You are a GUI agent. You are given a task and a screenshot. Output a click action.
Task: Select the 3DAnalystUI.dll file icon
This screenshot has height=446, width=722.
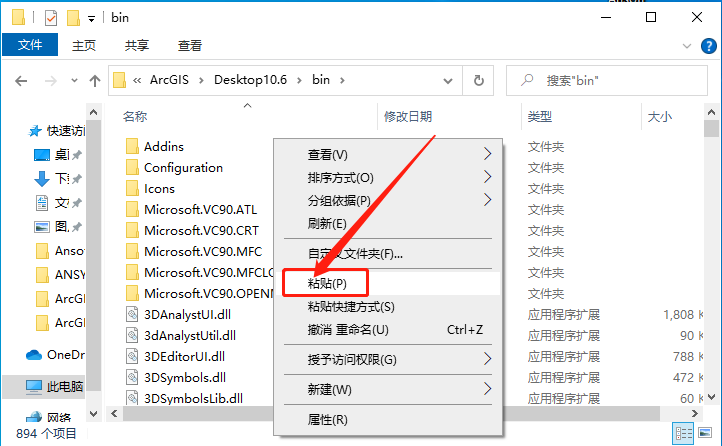pos(132,315)
